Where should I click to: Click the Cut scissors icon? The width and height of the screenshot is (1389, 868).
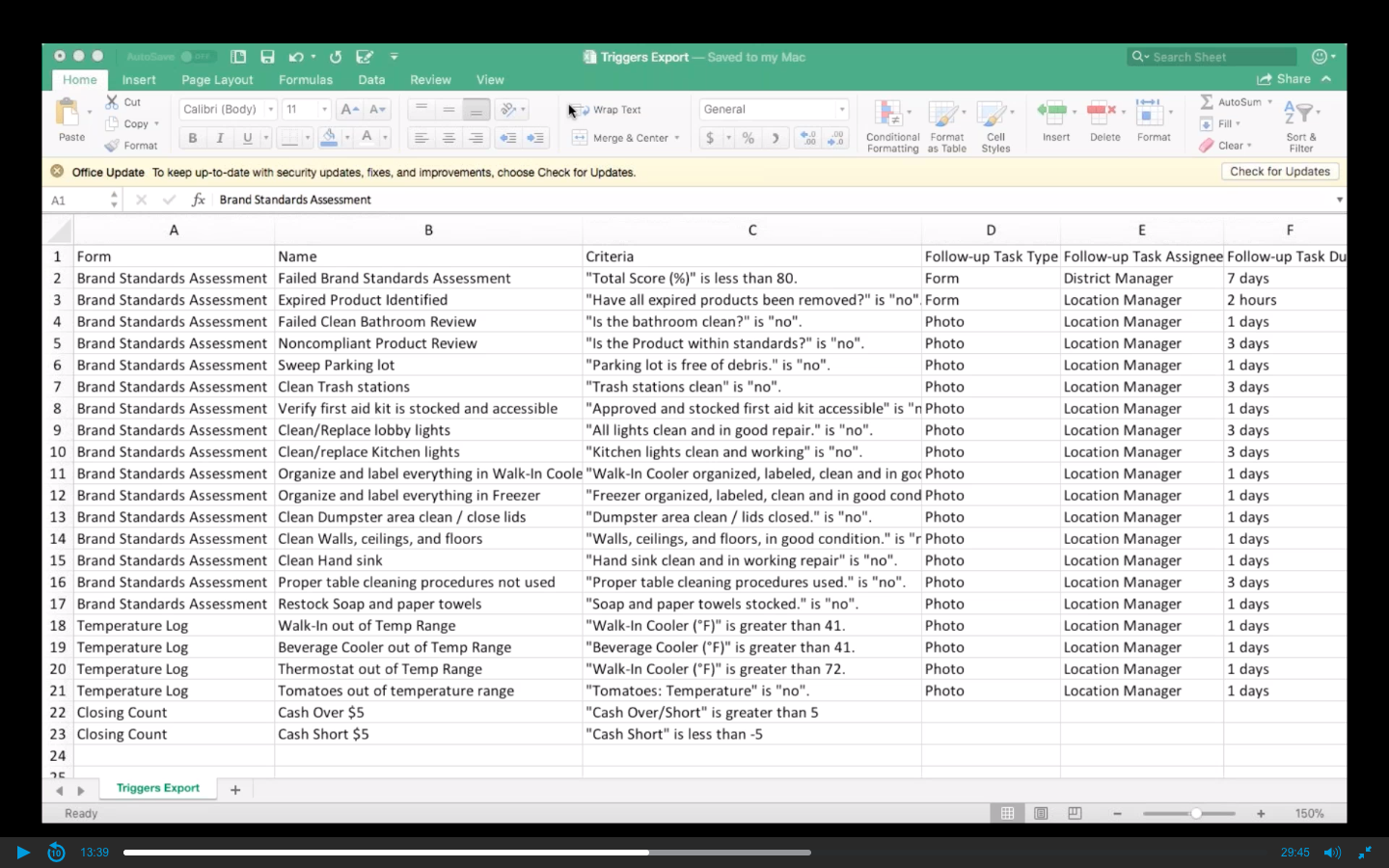click(113, 101)
